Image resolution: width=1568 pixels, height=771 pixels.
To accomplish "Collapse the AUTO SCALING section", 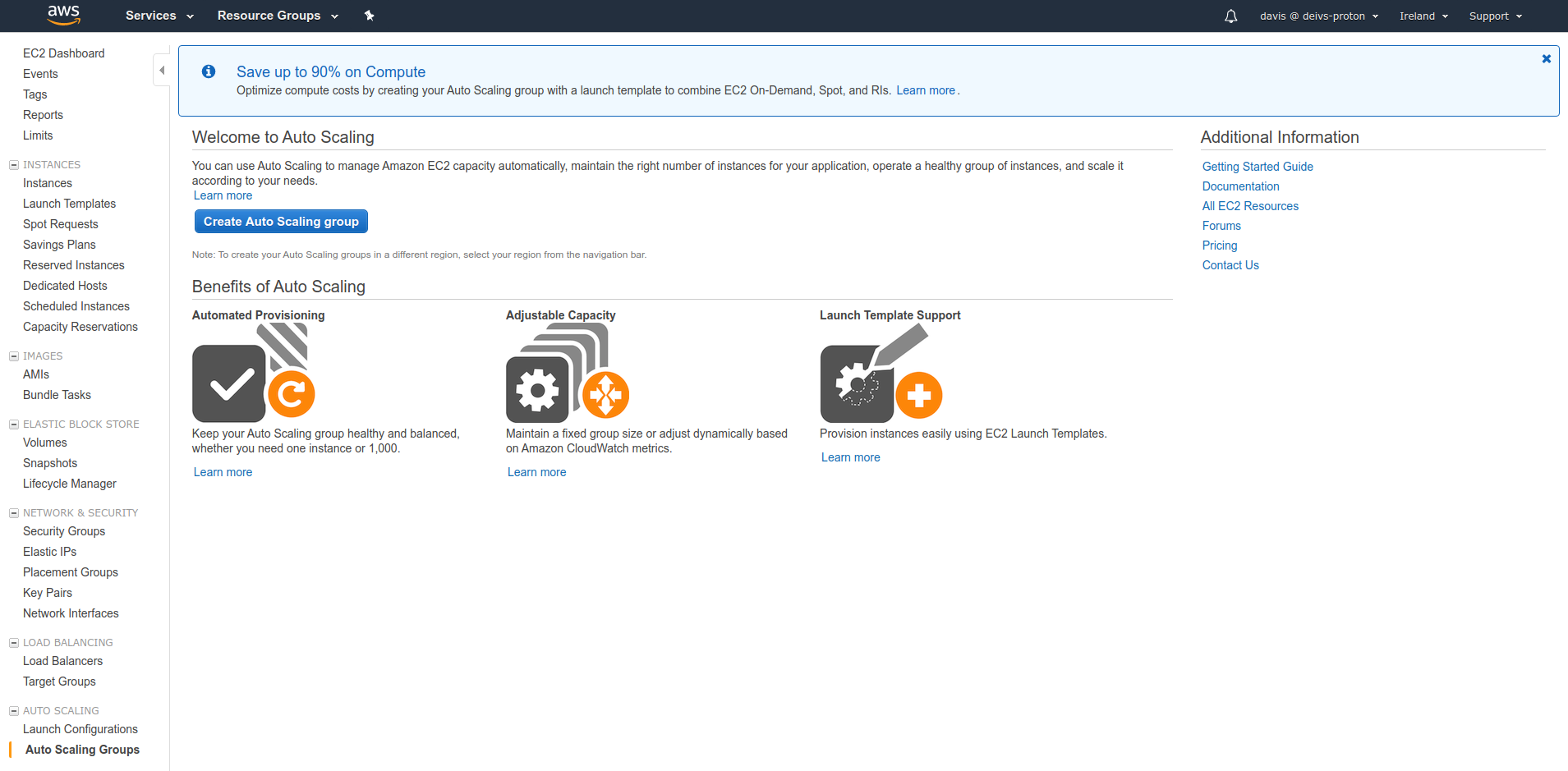I will [x=14, y=711].
